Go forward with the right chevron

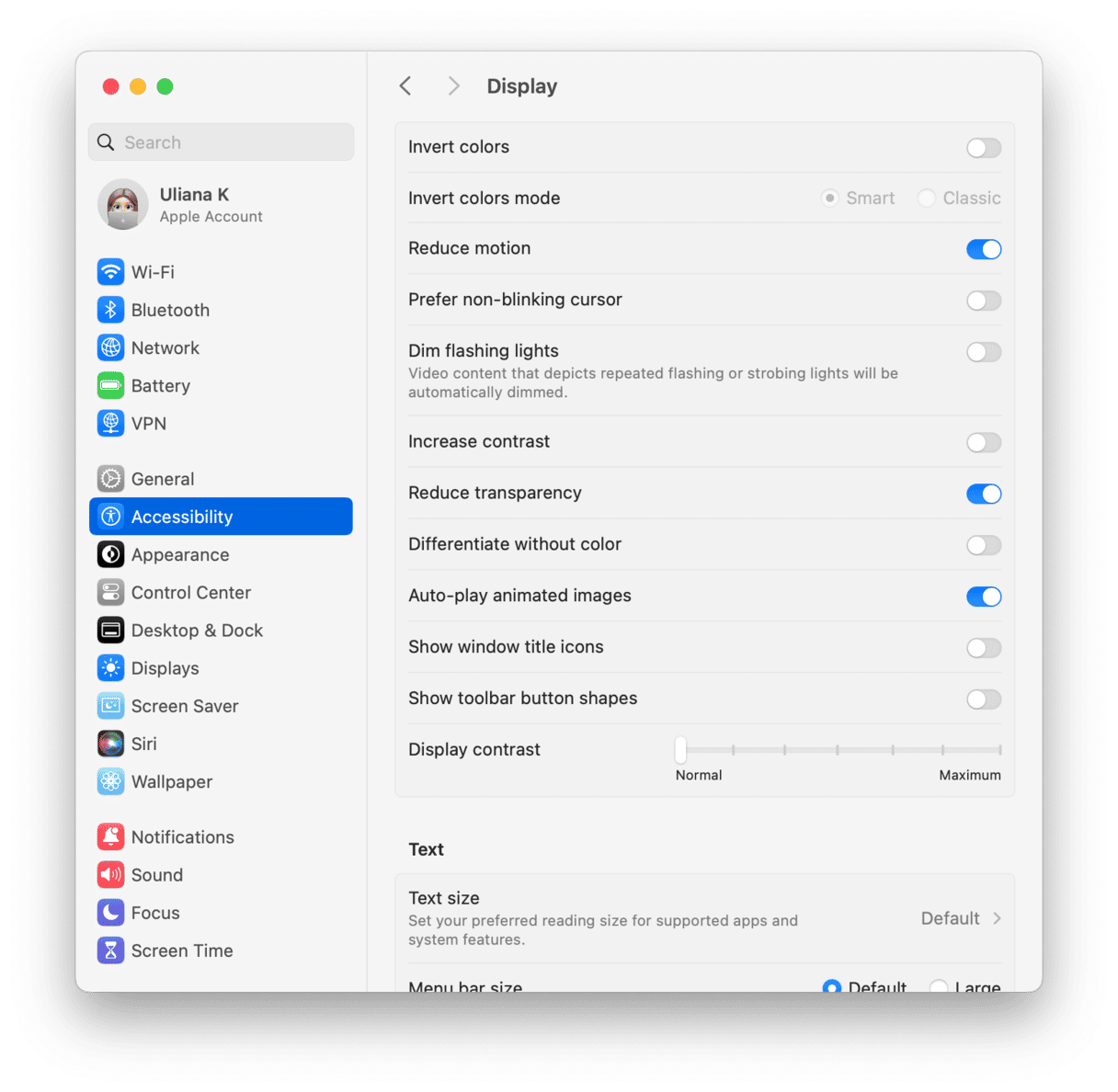(453, 86)
